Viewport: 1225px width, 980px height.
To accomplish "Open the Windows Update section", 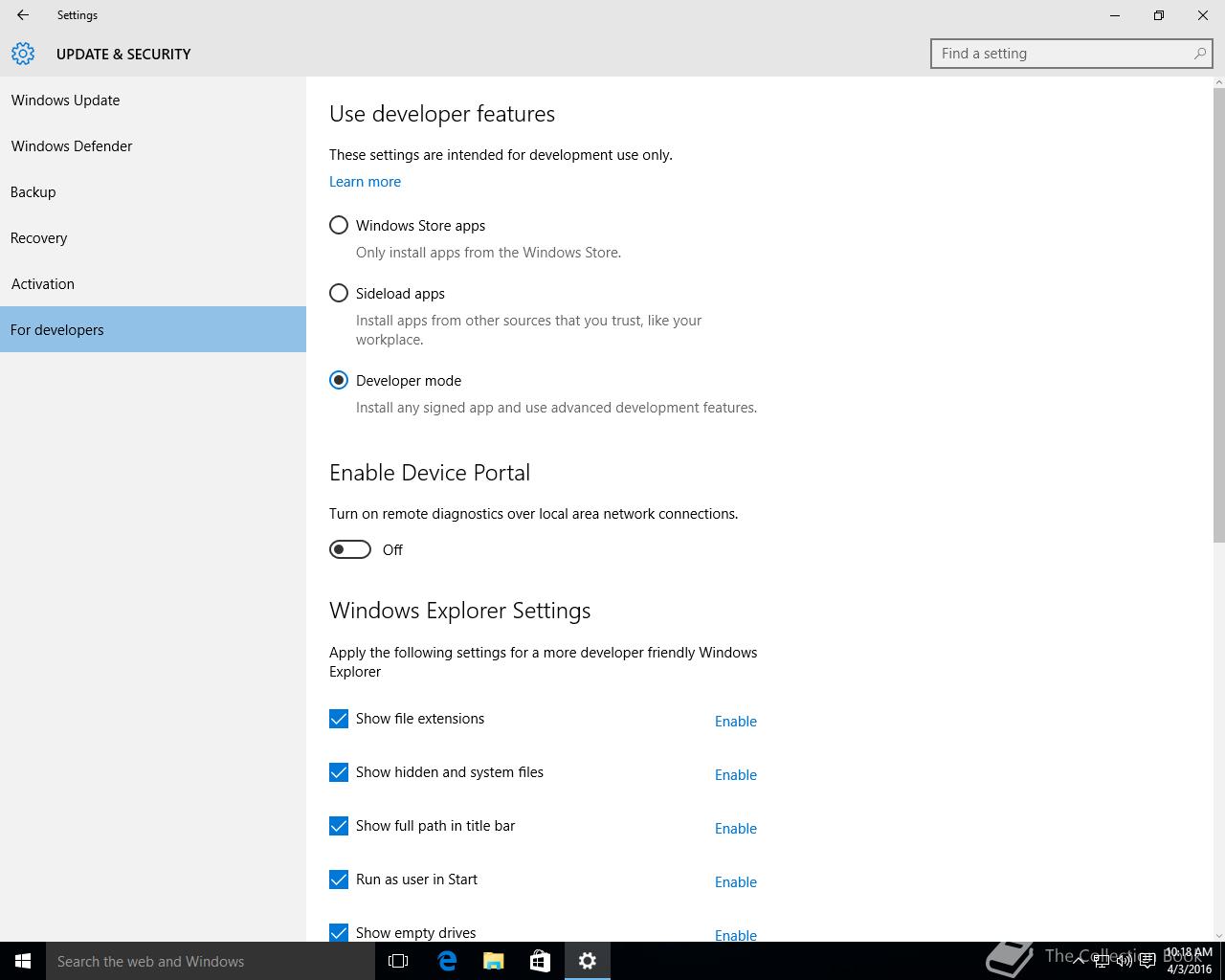I will tap(153, 100).
